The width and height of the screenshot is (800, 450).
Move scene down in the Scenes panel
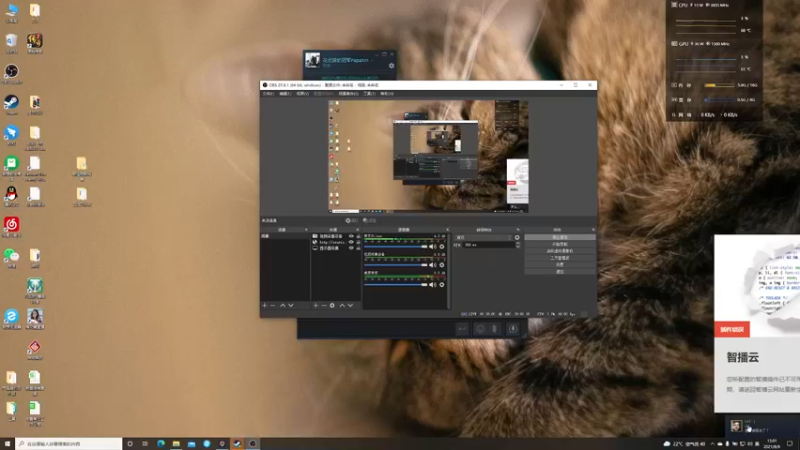tap(291, 306)
